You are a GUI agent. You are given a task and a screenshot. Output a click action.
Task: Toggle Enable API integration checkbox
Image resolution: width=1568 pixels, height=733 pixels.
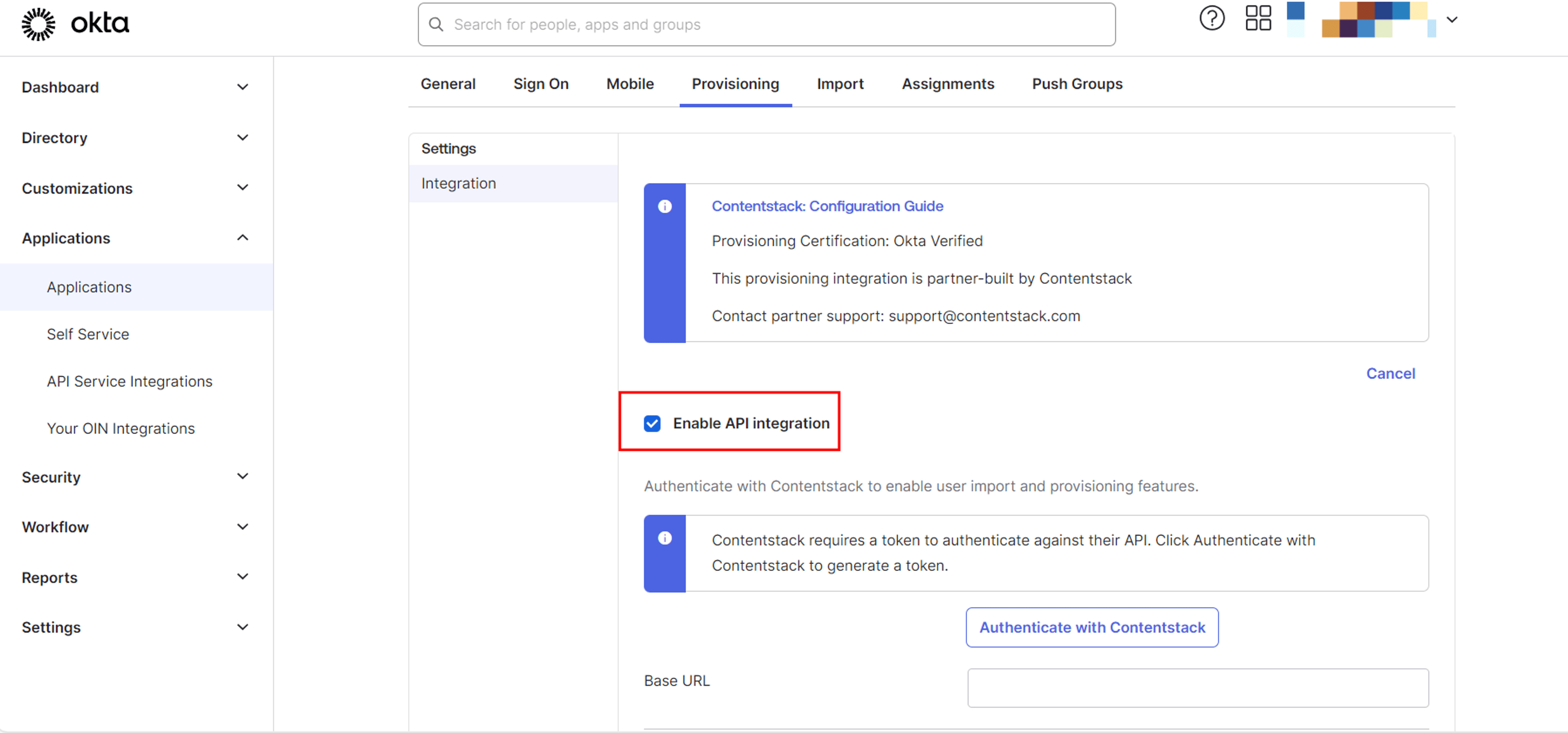point(652,423)
